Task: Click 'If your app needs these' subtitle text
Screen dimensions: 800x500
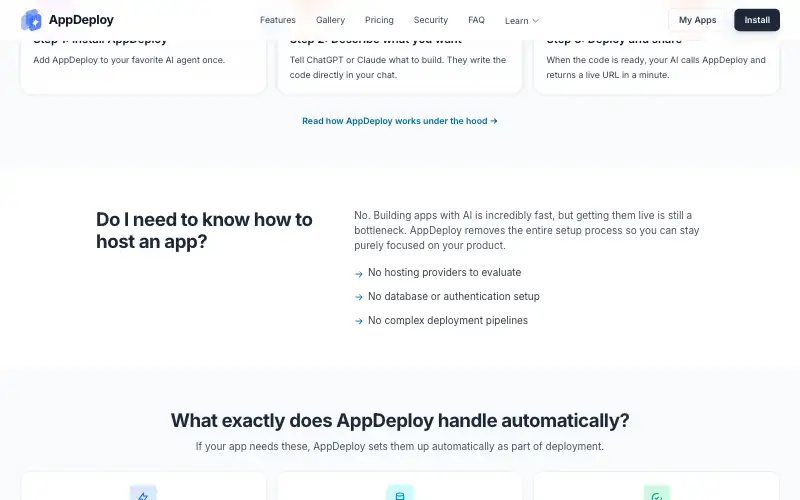Action: tap(400, 446)
